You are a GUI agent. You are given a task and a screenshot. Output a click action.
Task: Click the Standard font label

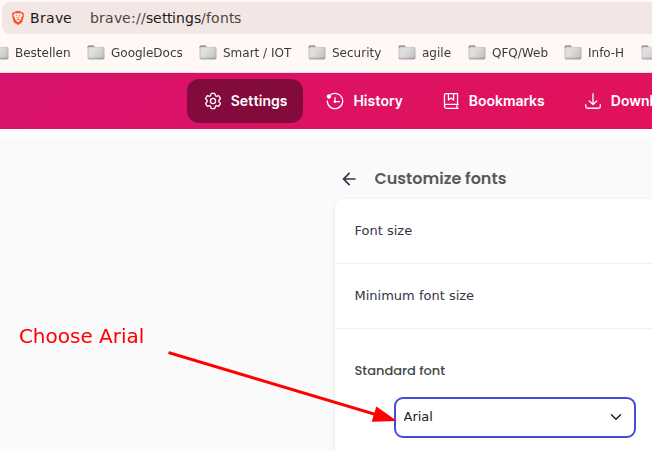[x=400, y=371]
